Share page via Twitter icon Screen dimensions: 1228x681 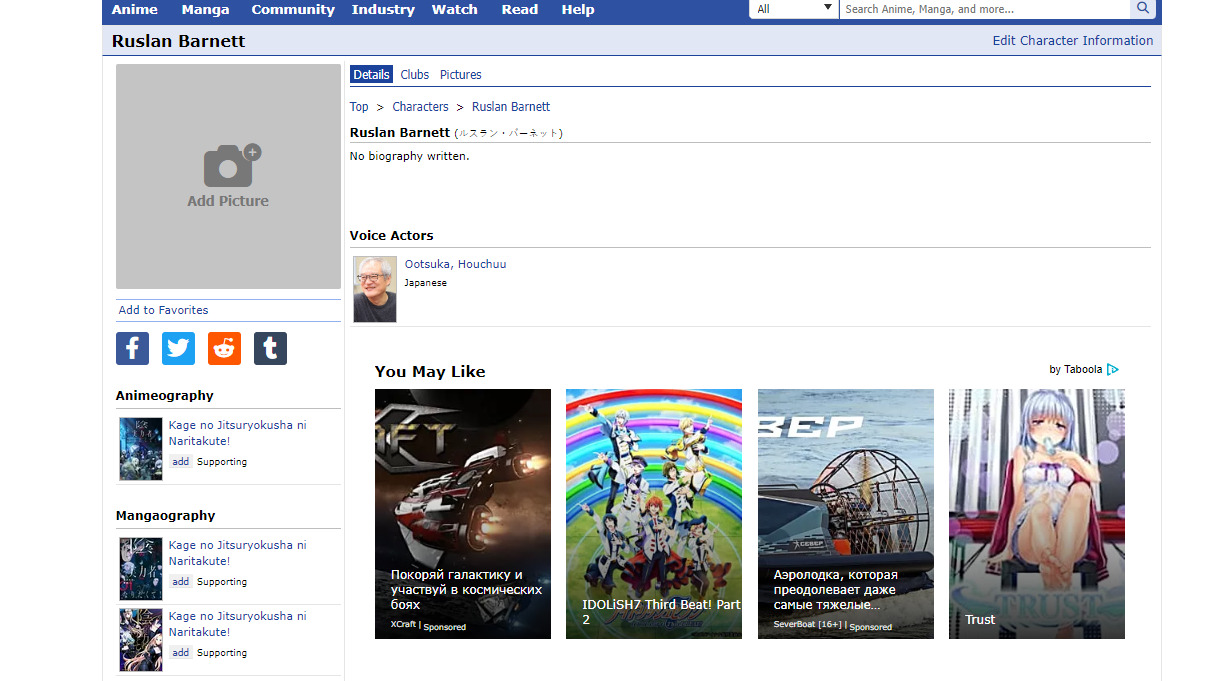[x=178, y=348]
